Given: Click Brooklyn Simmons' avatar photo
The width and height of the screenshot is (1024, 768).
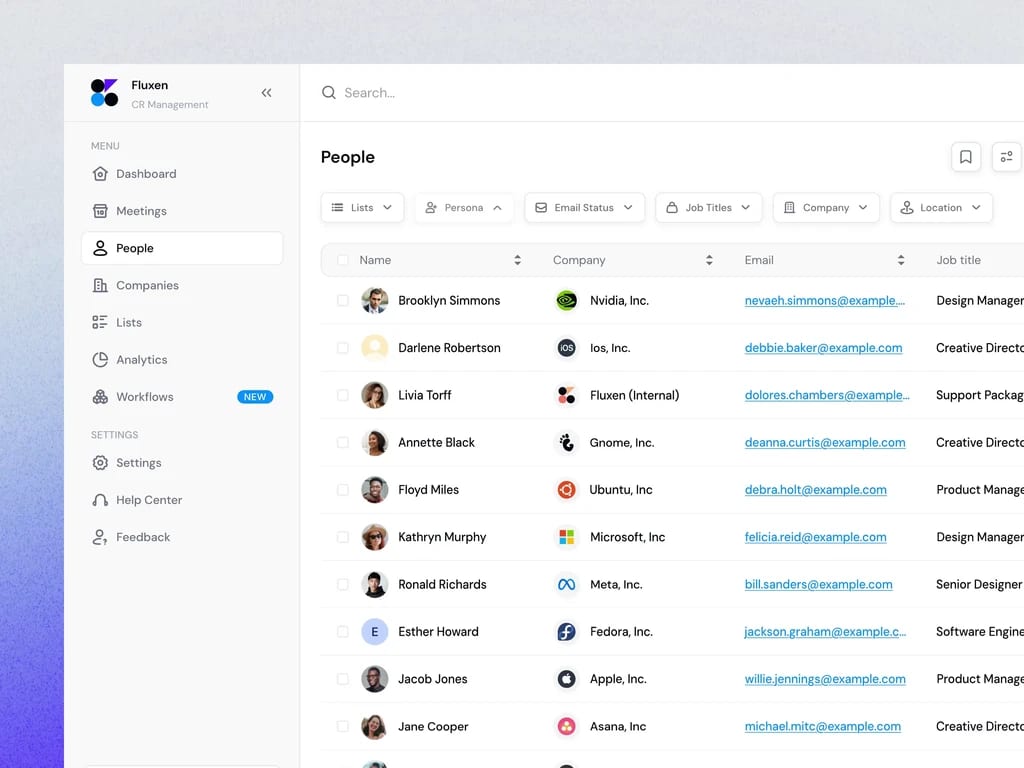Looking at the screenshot, I should pyautogui.click(x=375, y=300).
